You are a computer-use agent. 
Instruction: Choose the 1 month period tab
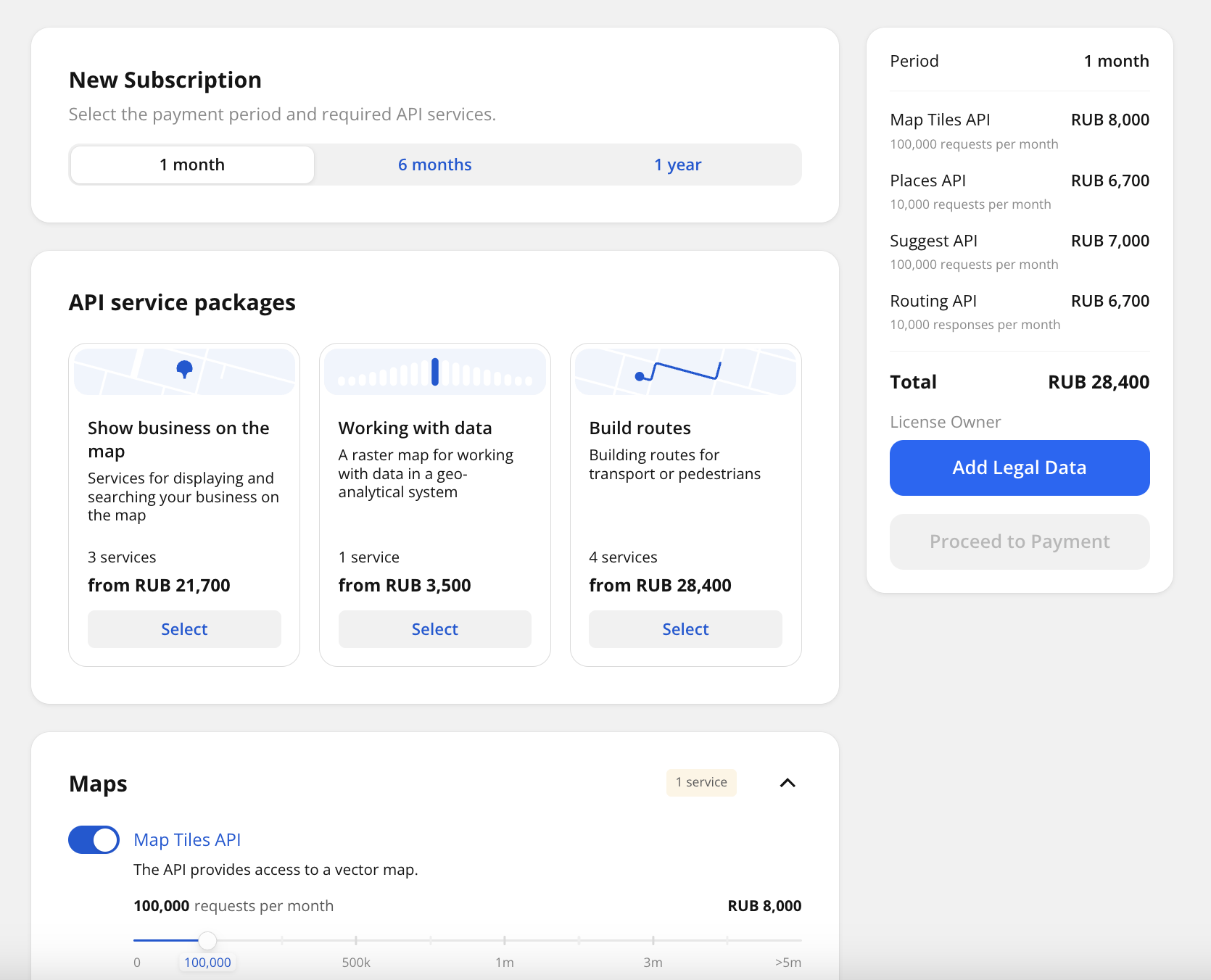[x=192, y=165]
